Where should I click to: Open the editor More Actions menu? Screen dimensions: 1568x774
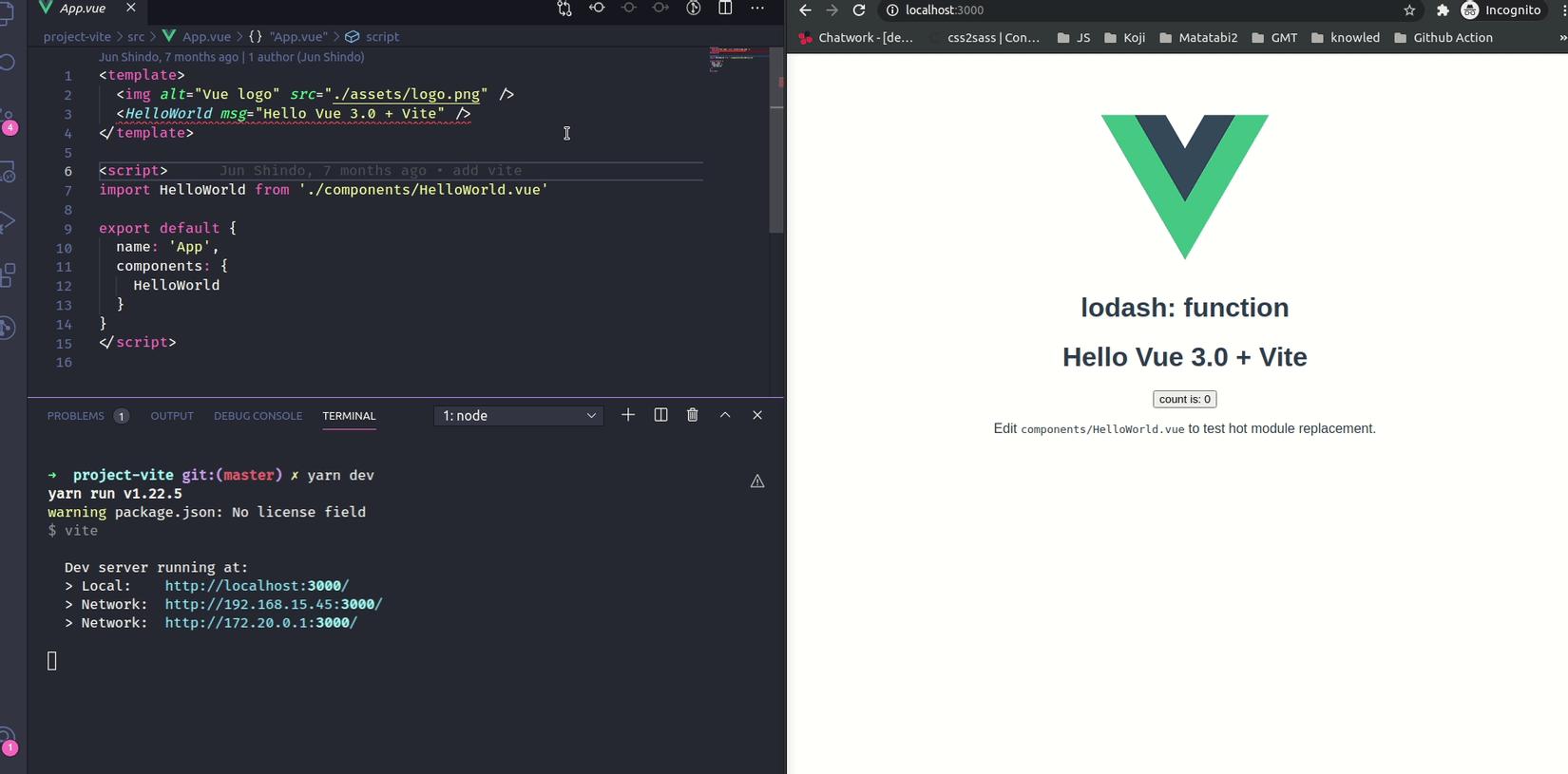tap(757, 9)
